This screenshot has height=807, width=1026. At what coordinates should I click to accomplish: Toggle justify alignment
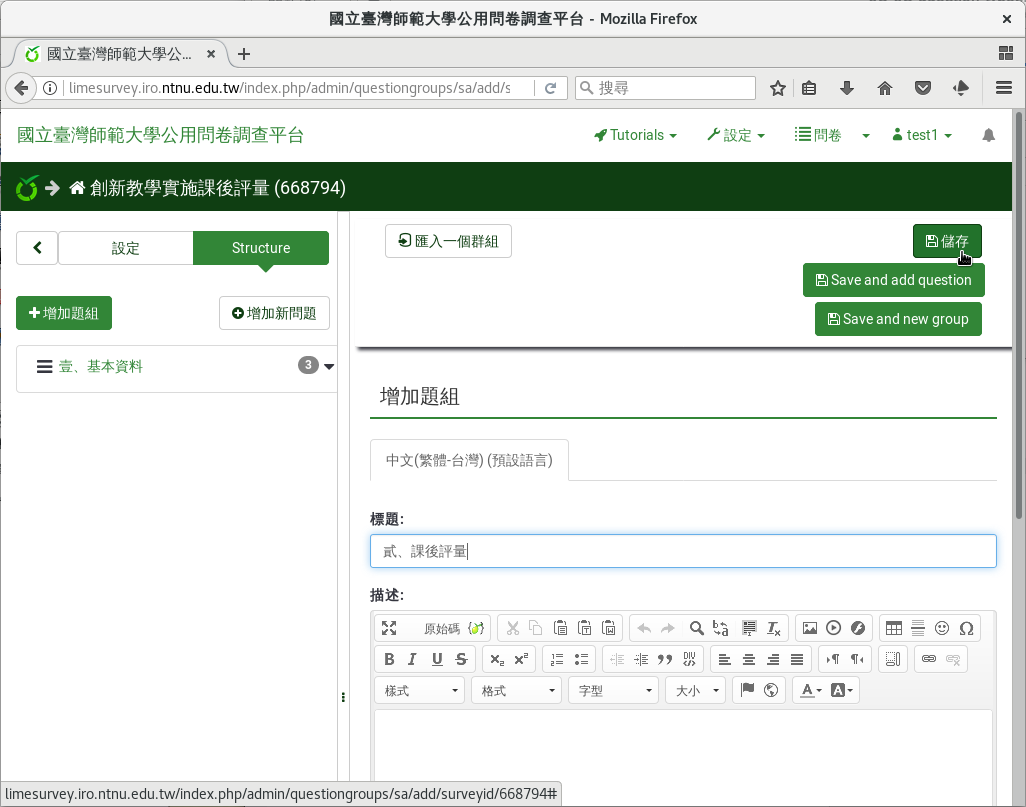coord(797,659)
